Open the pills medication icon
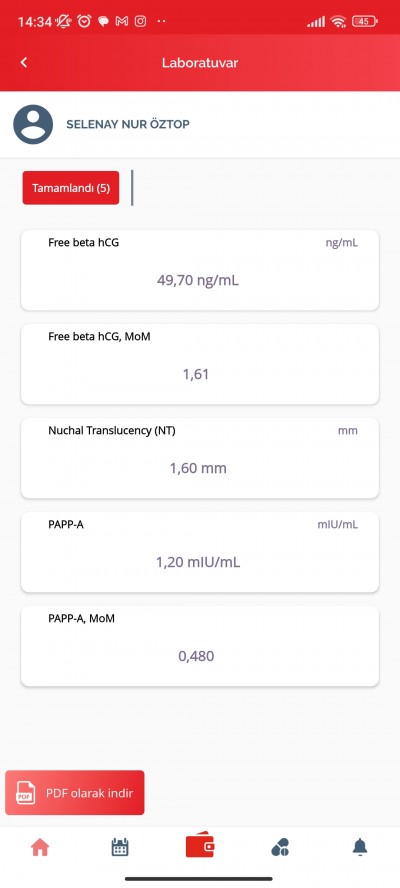Image resolution: width=400 pixels, height=888 pixels. [280, 848]
